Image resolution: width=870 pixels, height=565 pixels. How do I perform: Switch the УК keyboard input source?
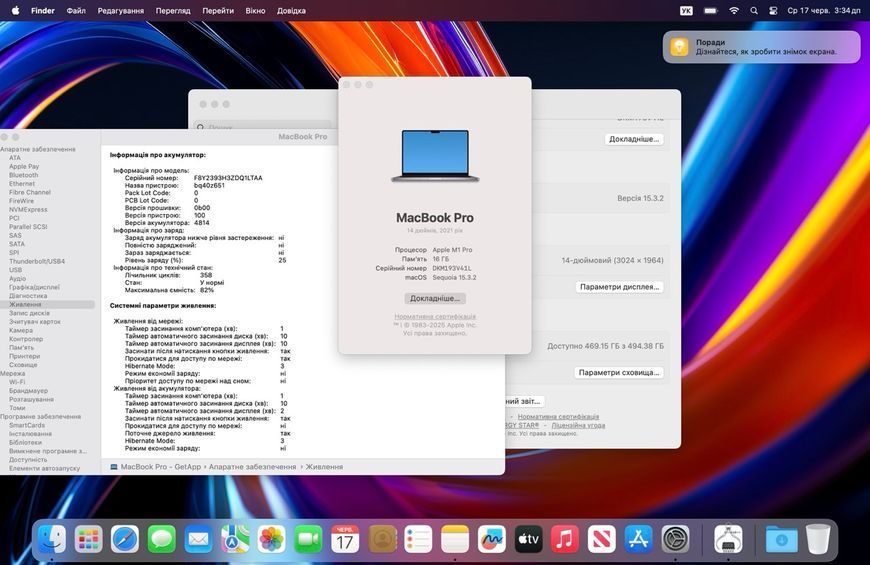(686, 10)
